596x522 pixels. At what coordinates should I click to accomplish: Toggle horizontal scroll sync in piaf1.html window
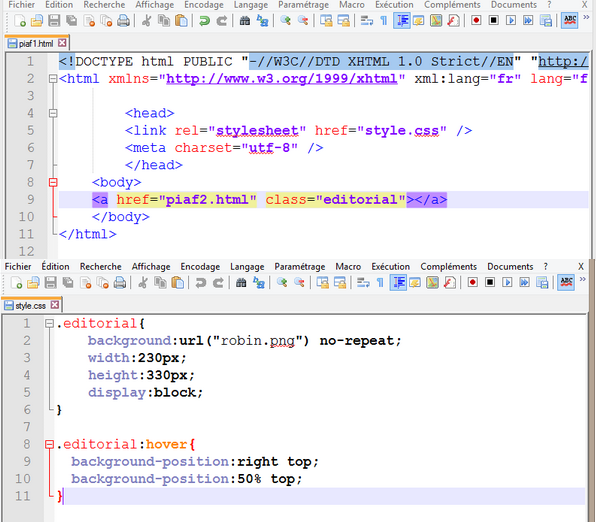point(343,21)
